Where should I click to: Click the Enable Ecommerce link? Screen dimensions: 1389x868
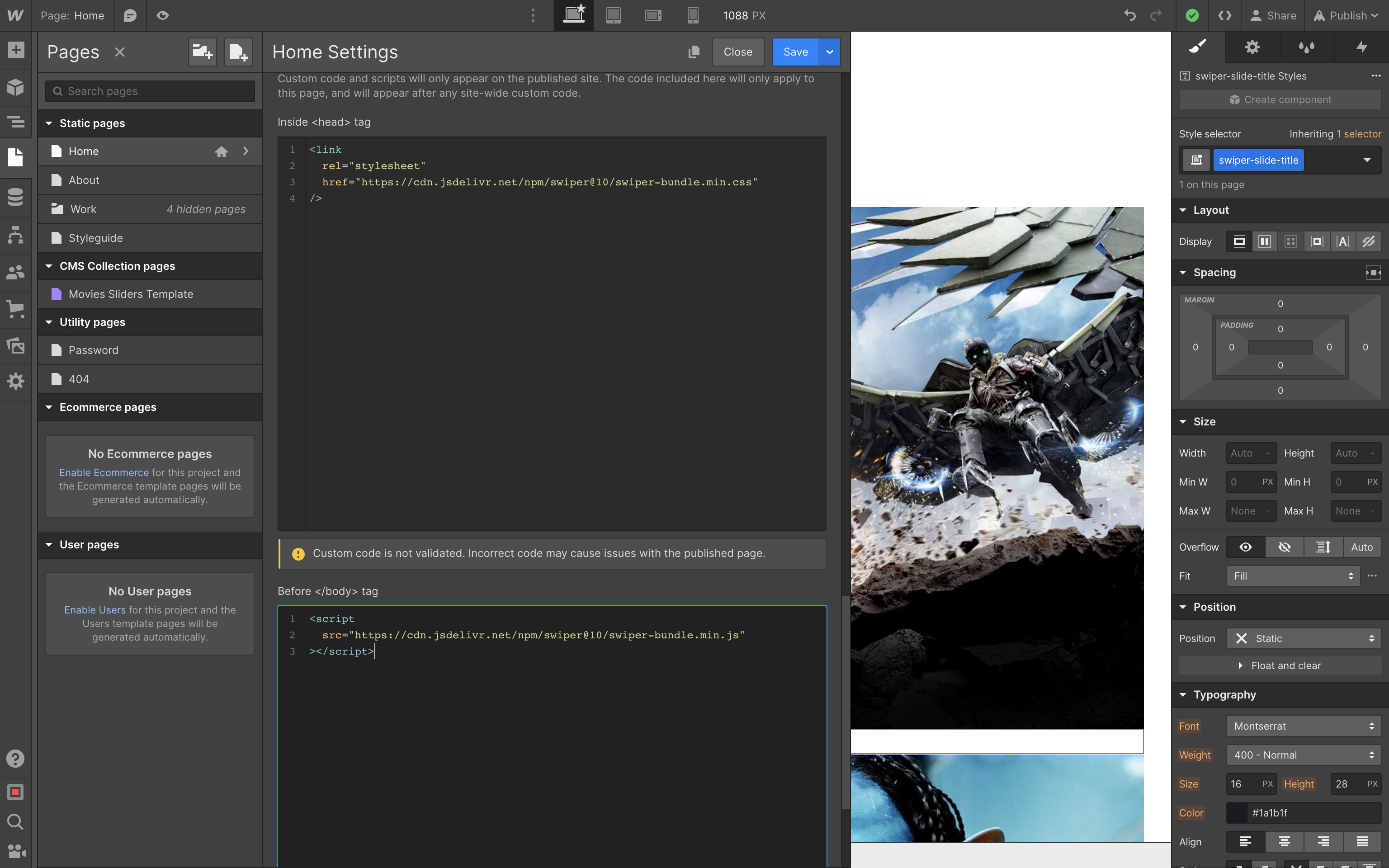(104, 472)
